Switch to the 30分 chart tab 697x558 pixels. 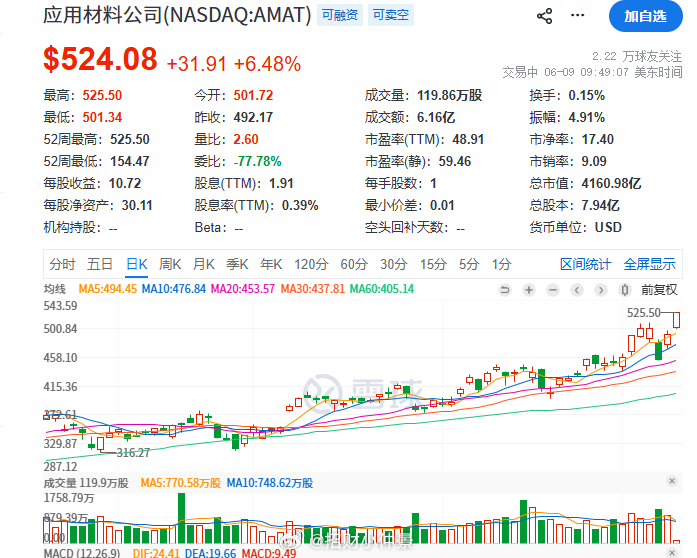[393, 264]
